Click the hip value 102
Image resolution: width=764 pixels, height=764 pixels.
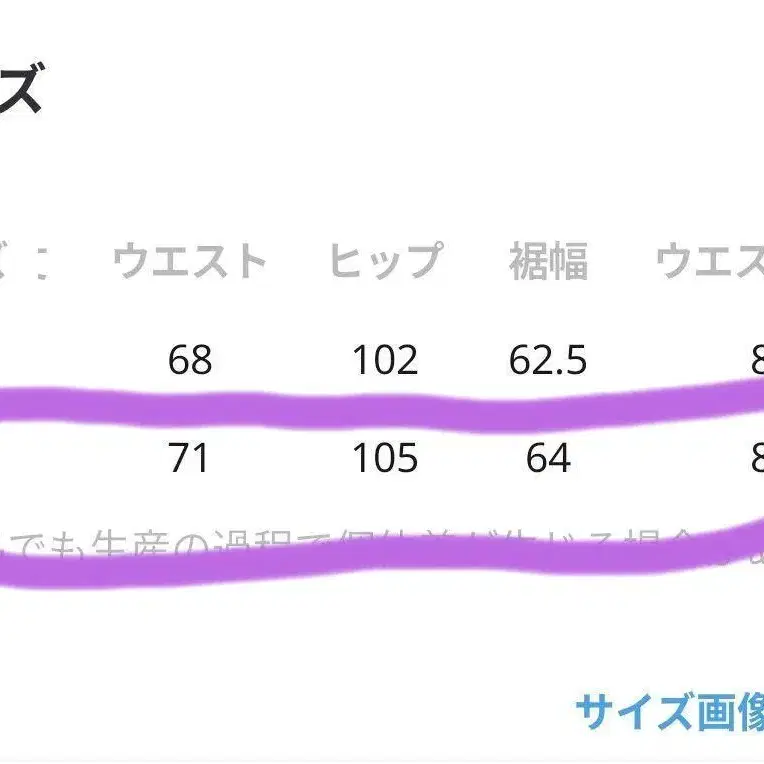pyautogui.click(x=385, y=360)
